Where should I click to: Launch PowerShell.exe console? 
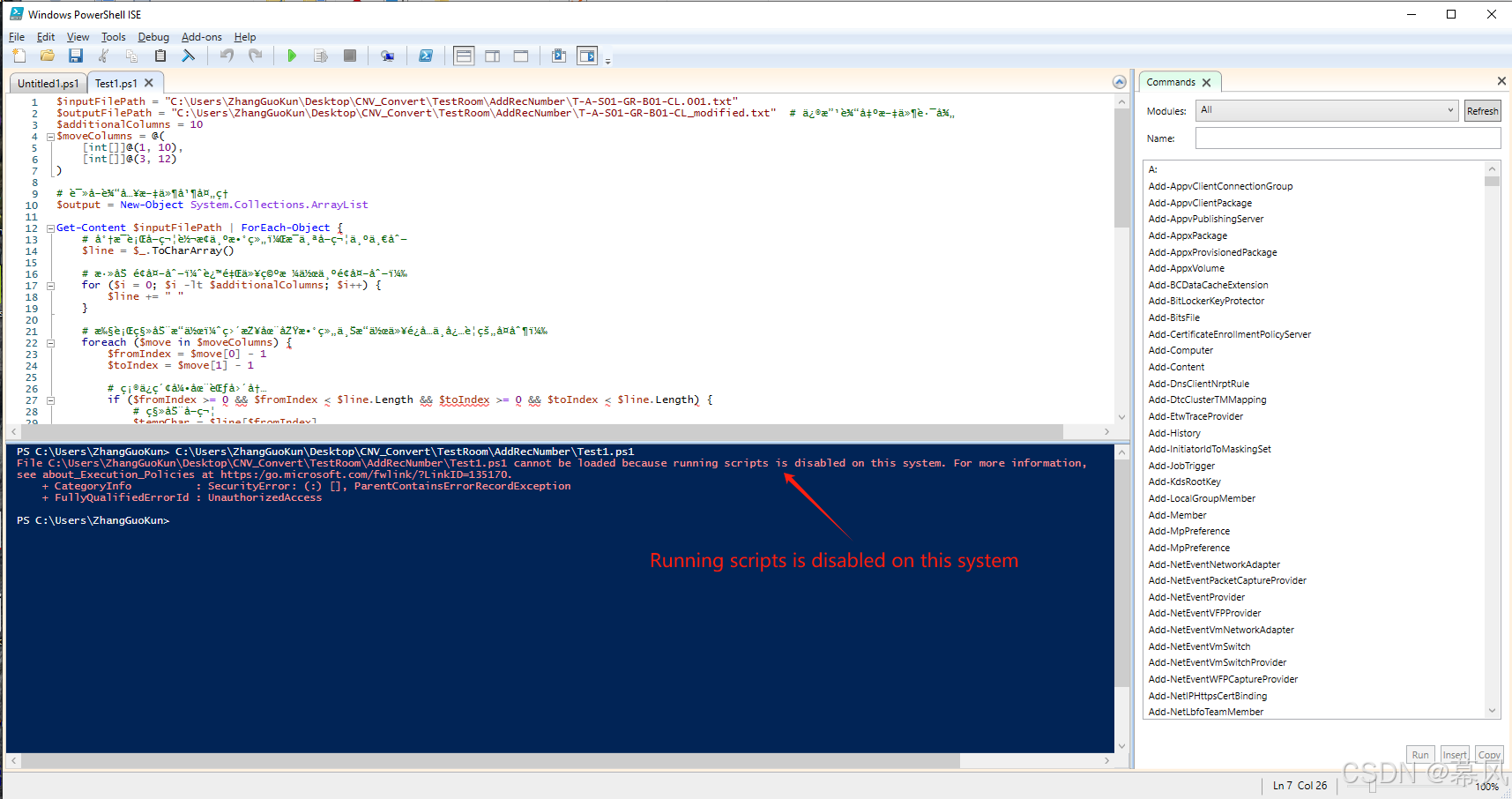click(x=426, y=56)
